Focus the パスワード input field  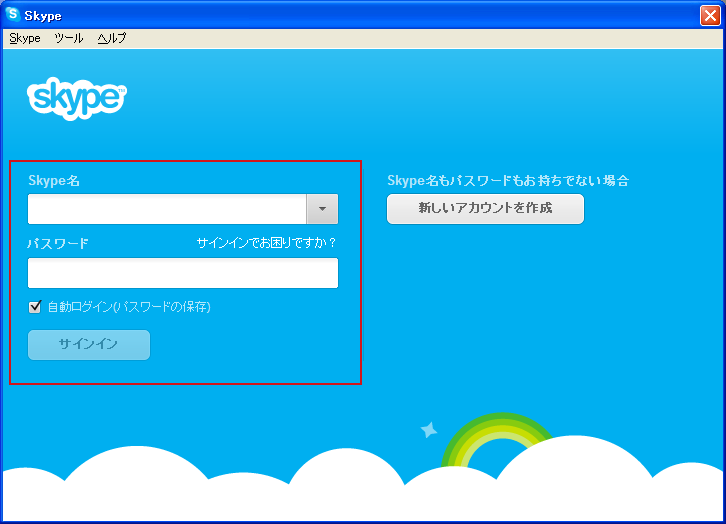point(183,273)
